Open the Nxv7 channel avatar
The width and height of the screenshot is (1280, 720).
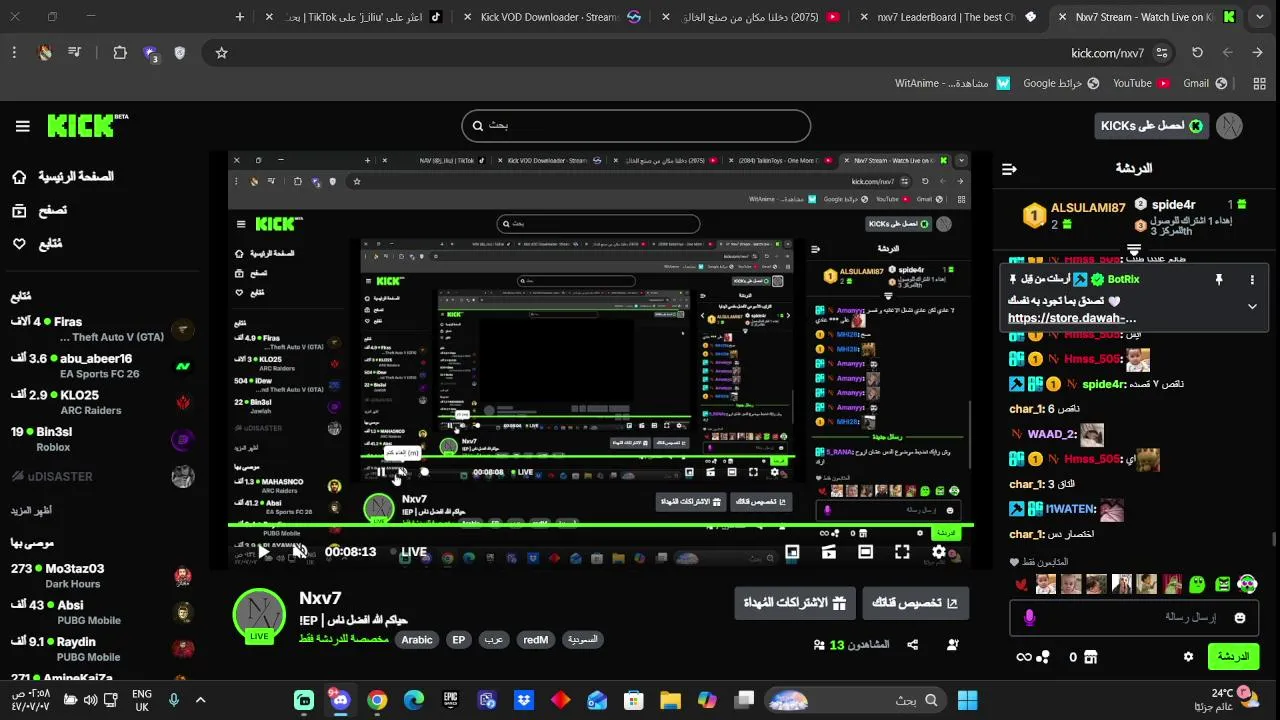pos(259,615)
